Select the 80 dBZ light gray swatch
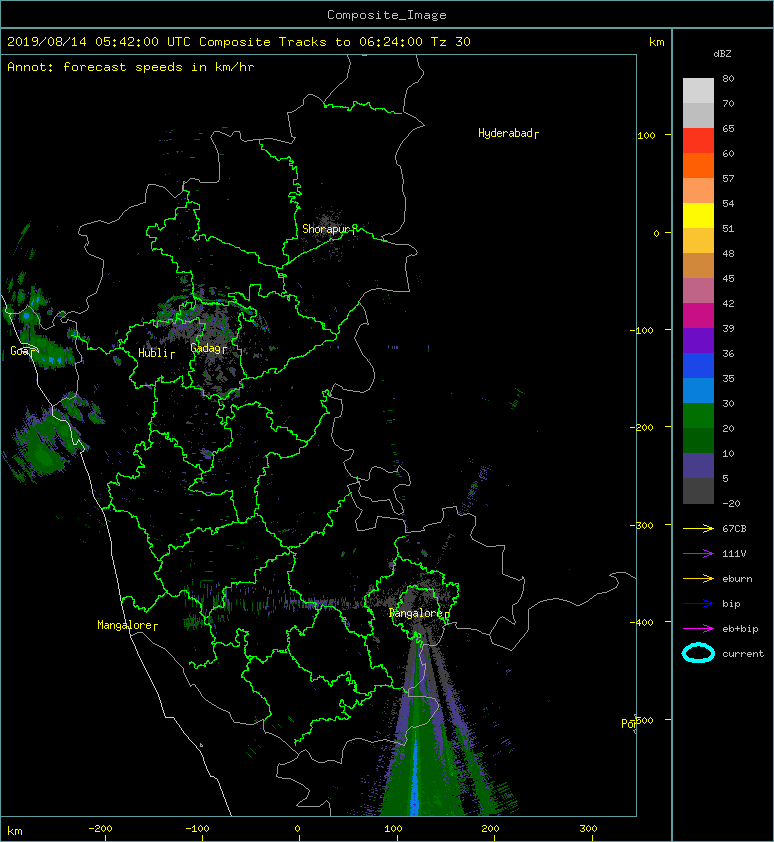This screenshot has height=842, width=774. pos(698,90)
